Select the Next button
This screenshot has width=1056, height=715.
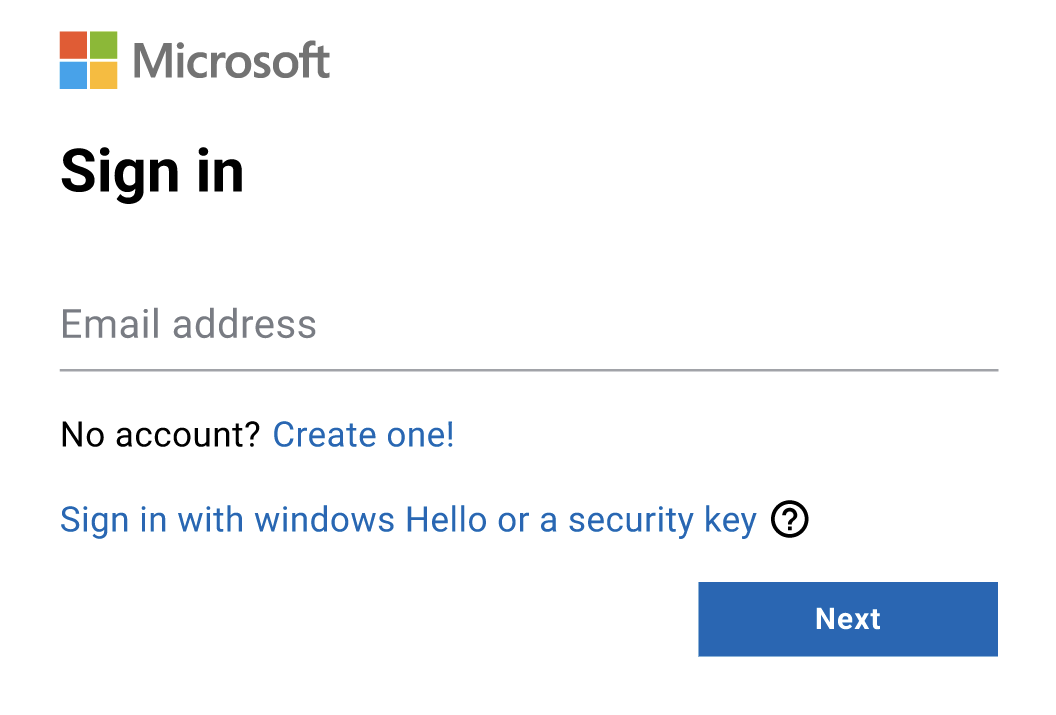pyautogui.click(x=848, y=619)
